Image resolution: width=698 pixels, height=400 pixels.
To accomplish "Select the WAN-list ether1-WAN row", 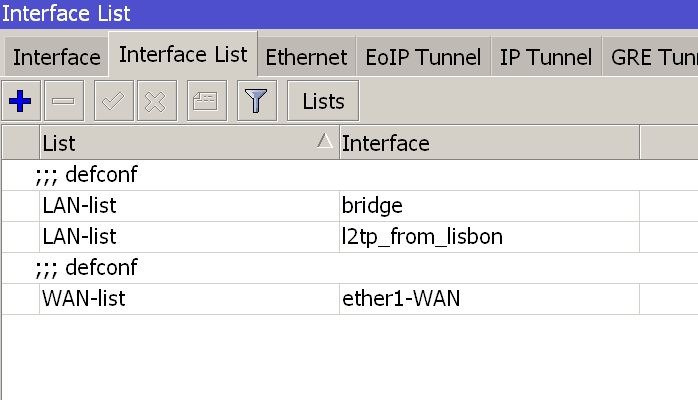I will click(350, 299).
